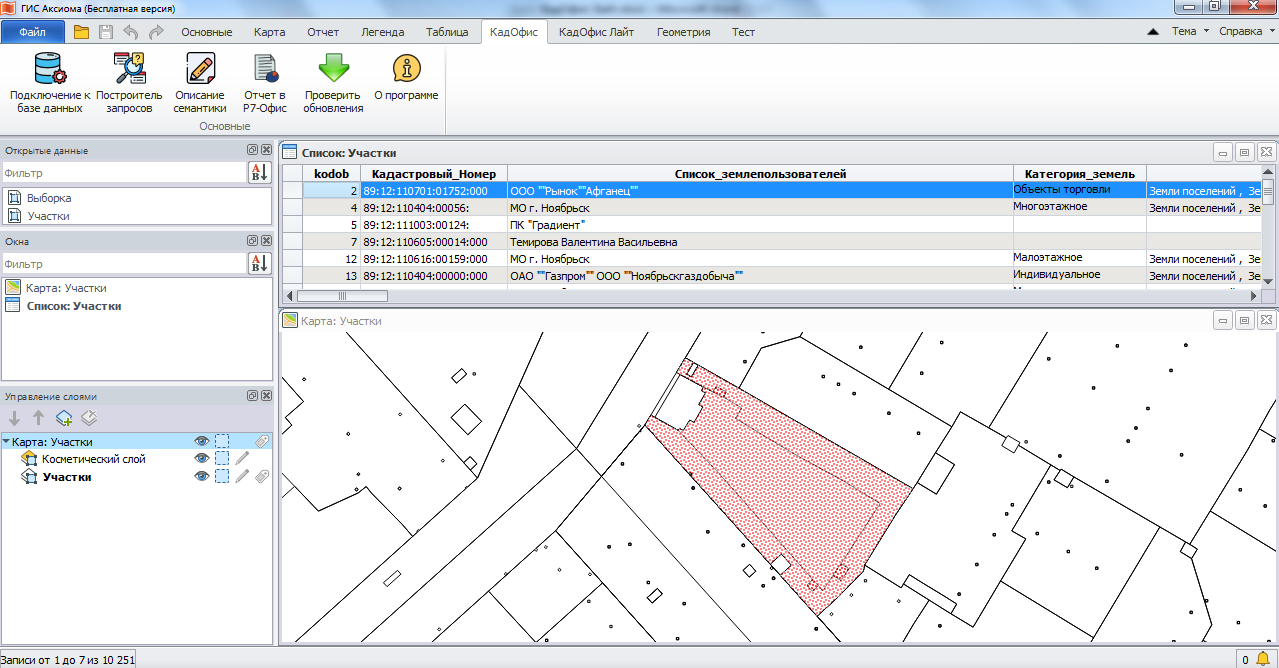The image size is (1279, 668).
Task: Click the open folder icon in quick toolbar
Action: 82,32
